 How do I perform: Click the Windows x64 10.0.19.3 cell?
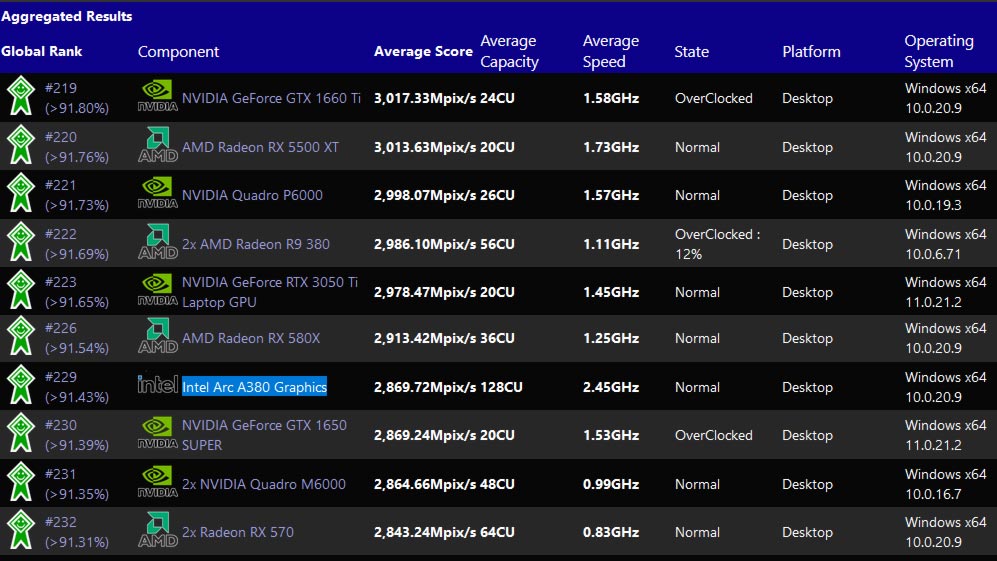945,195
